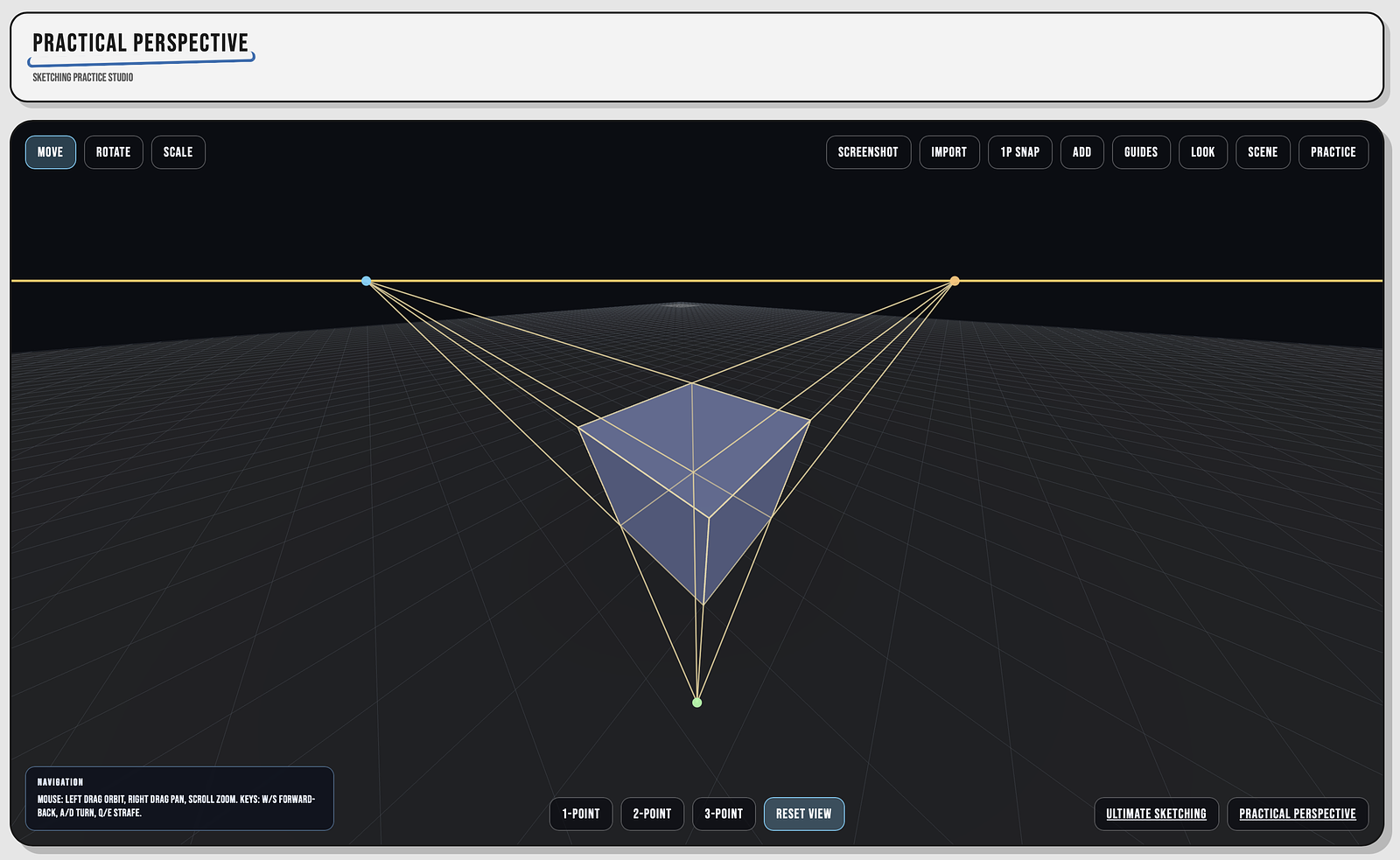
Task: Open the Practical Perspective link at bottom
Action: 1298,814
